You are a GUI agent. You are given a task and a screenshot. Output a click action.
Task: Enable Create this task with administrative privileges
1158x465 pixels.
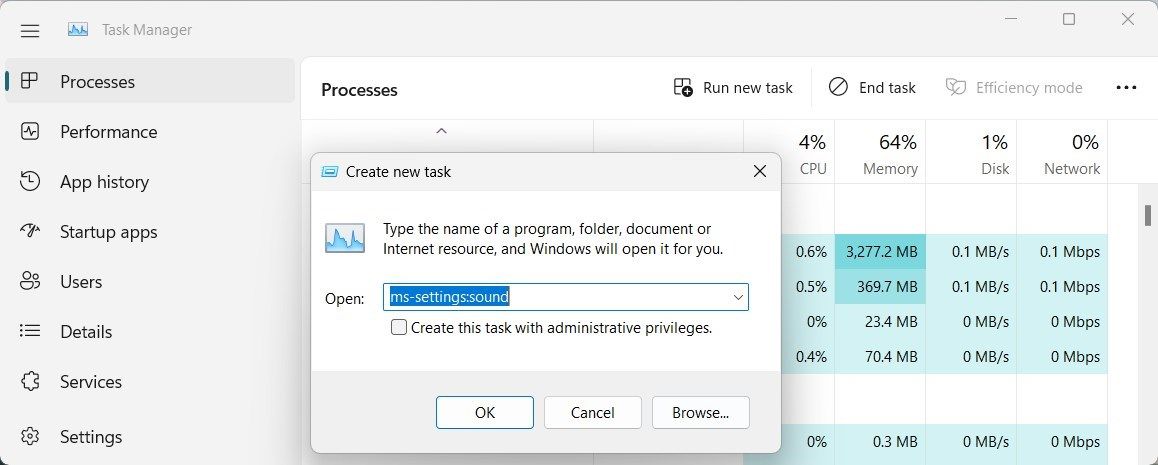point(399,327)
